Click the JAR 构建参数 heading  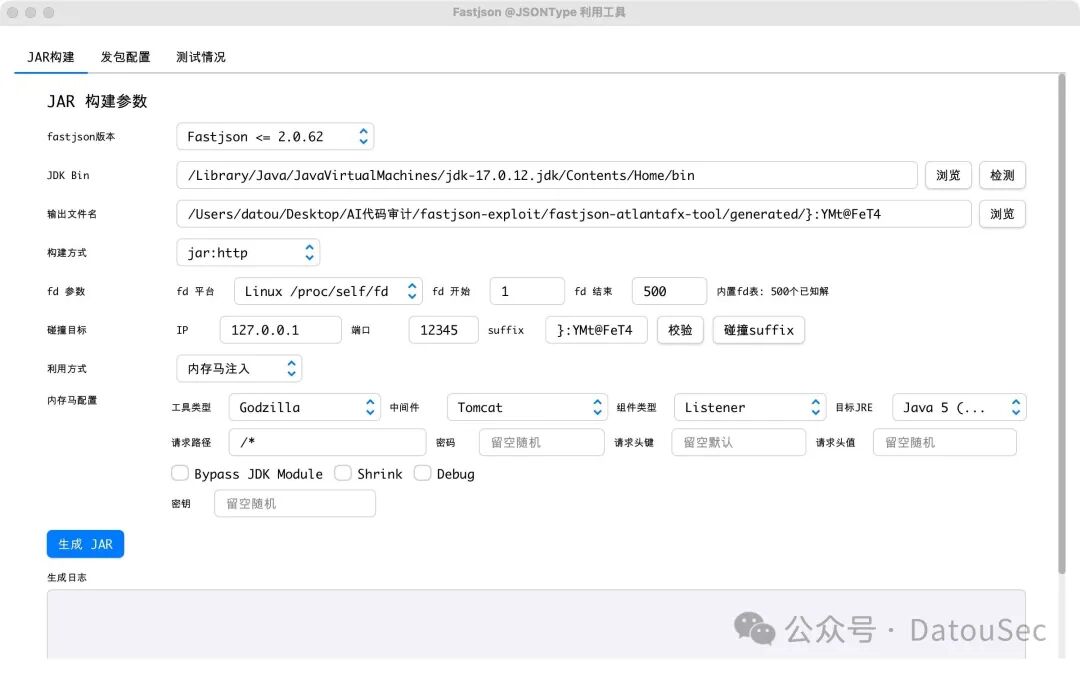pyautogui.click(x=97, y=101)
